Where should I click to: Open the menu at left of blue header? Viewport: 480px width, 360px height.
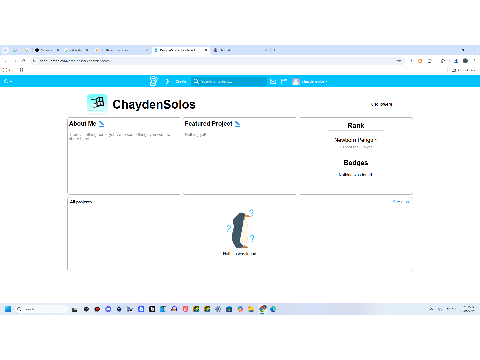click(x=8, y=81)
